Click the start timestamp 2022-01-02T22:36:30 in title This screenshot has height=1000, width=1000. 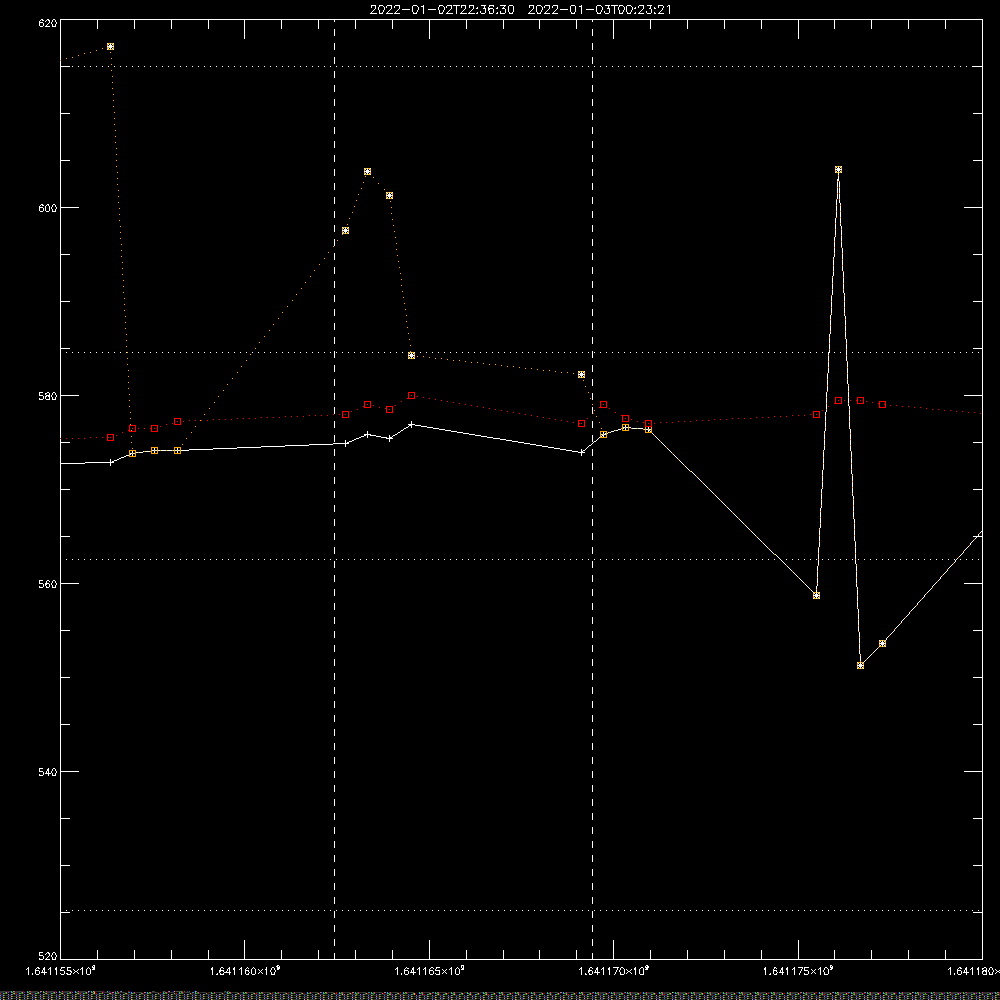pyautogui.click(x=442, y=10)
